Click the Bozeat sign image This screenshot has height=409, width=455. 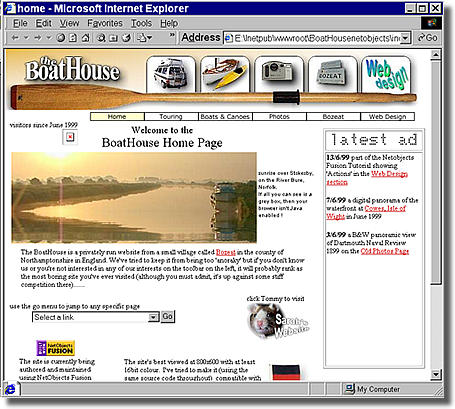[x=333, y=74]
